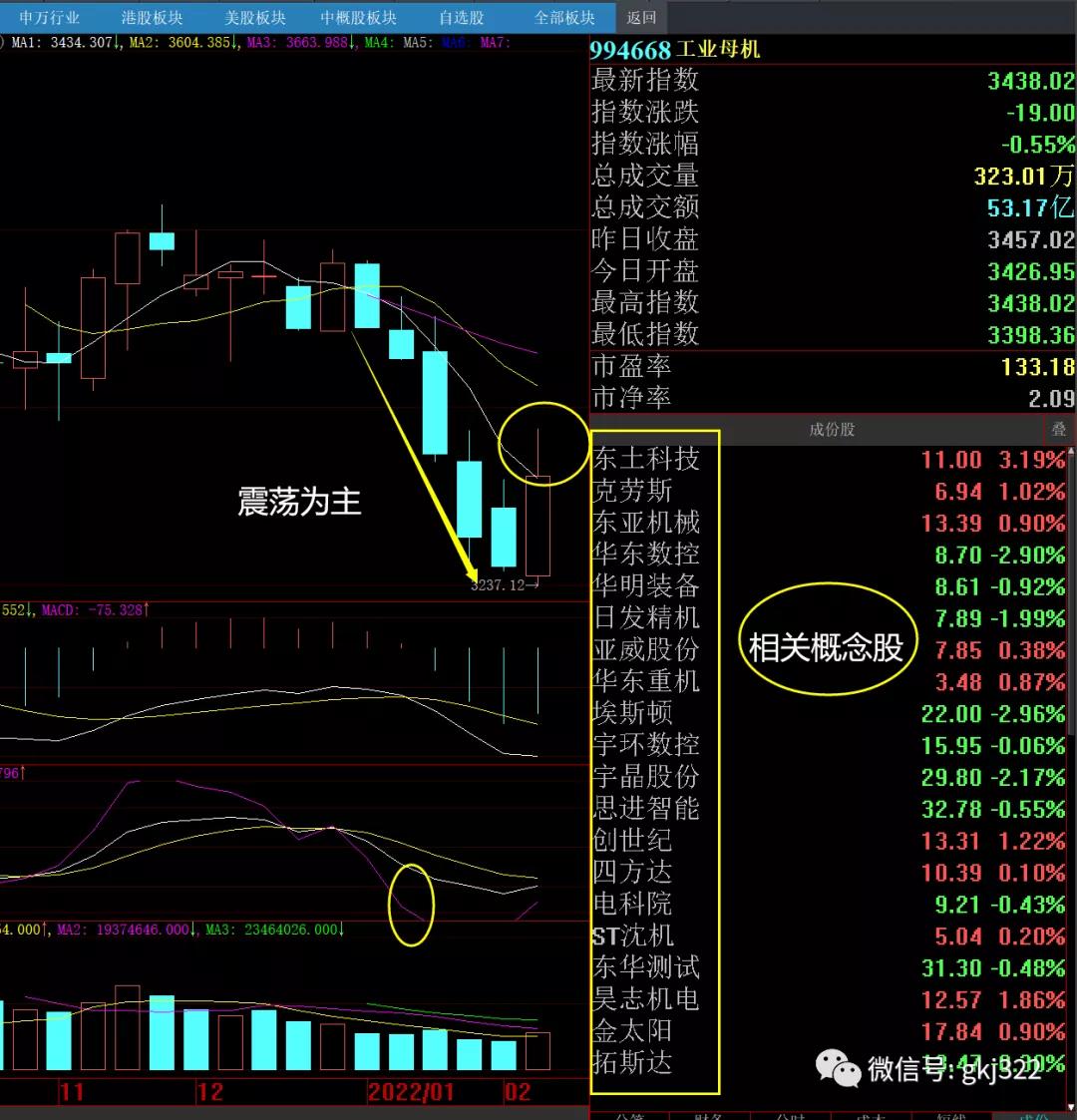Select the 四方达 stock row
1077x1120 pixels.
829,873
